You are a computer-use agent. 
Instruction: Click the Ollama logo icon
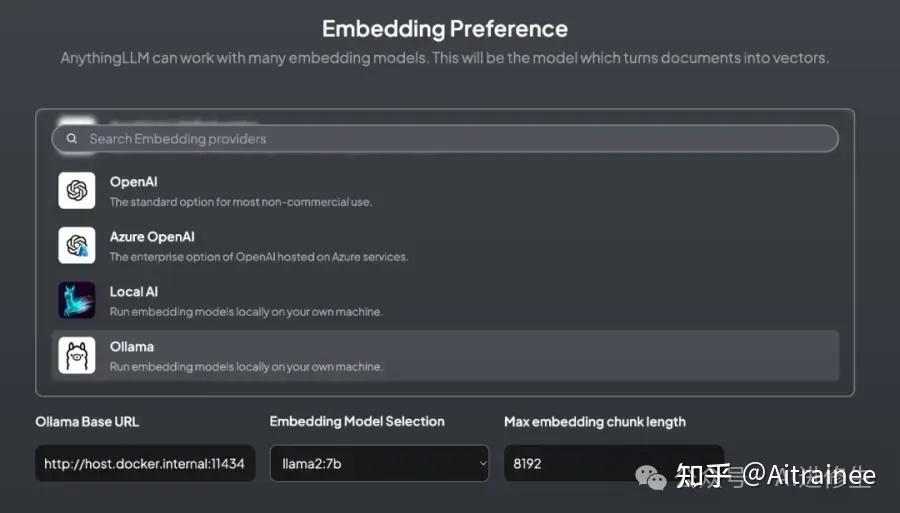77,355
